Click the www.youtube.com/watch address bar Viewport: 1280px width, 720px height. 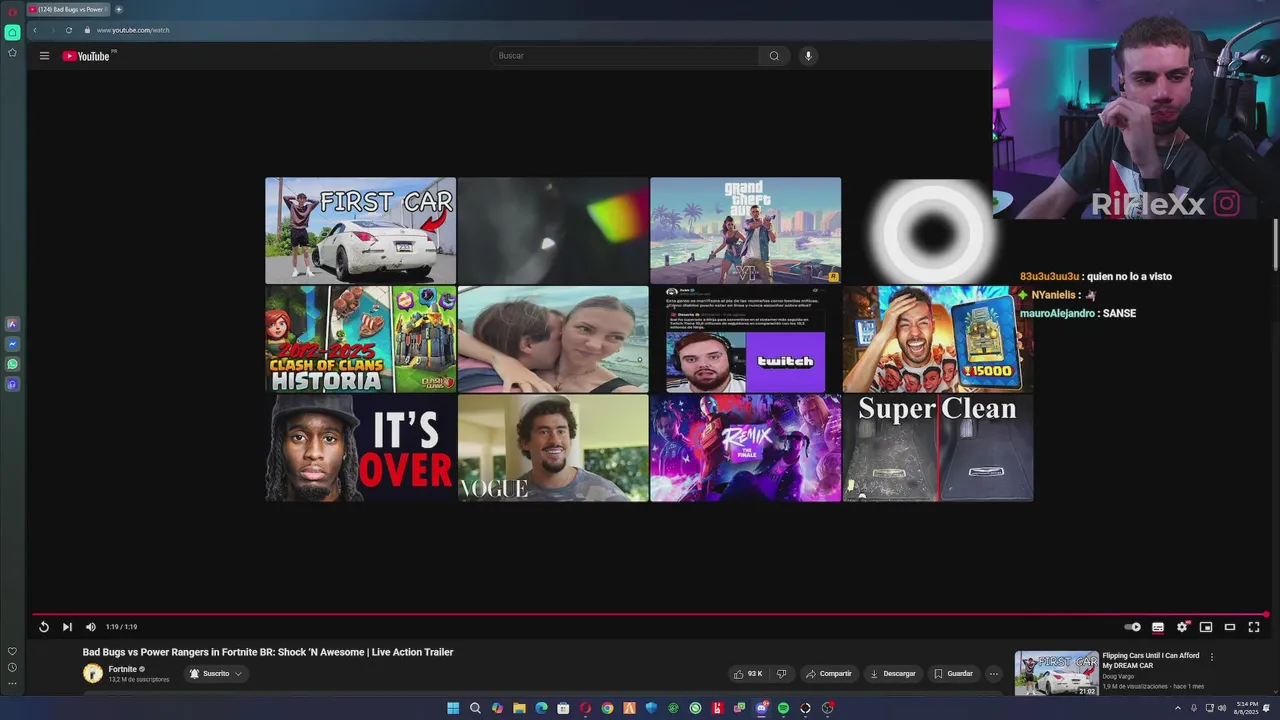[x=133, y=30]
